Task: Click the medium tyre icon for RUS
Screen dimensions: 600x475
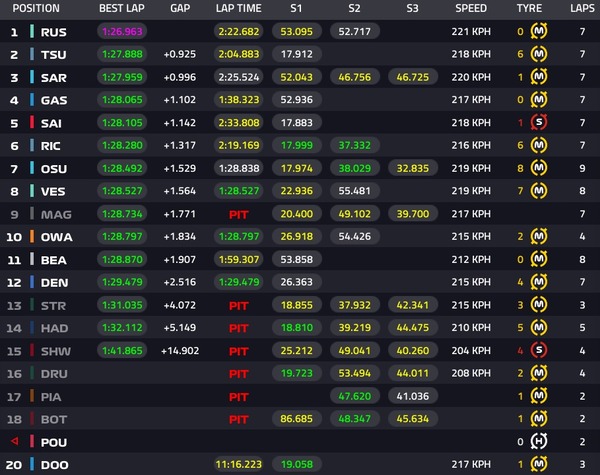Action: pyautogui.click(x=539, y=31)
